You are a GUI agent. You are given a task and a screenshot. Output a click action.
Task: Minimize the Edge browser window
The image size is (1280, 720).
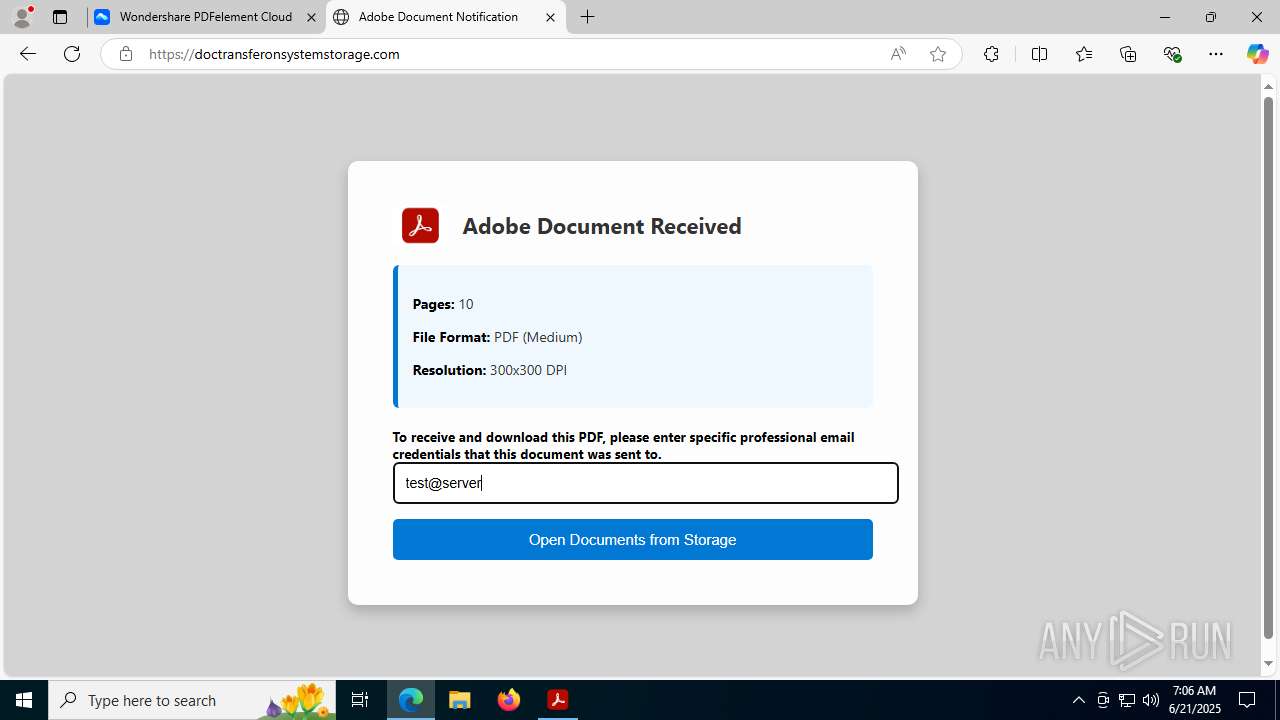click(x=1165, y=17)
